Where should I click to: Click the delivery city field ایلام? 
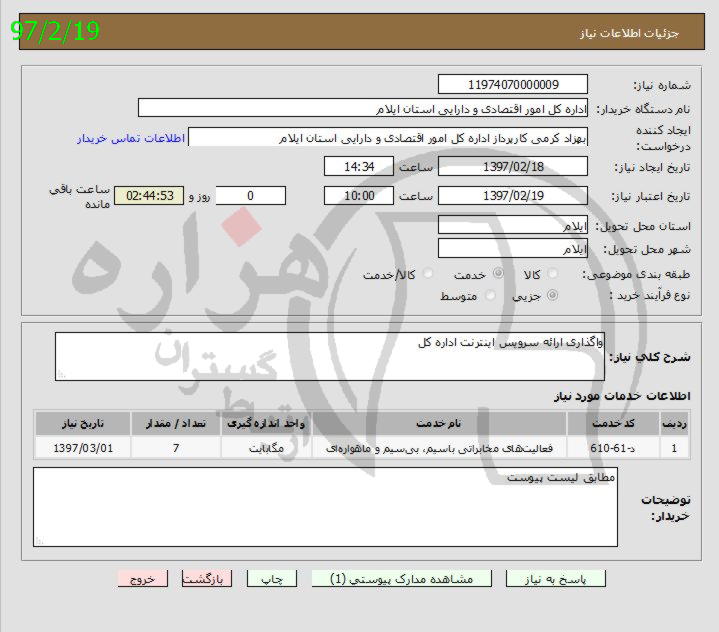pyautogui.click(x=513, y=249)
